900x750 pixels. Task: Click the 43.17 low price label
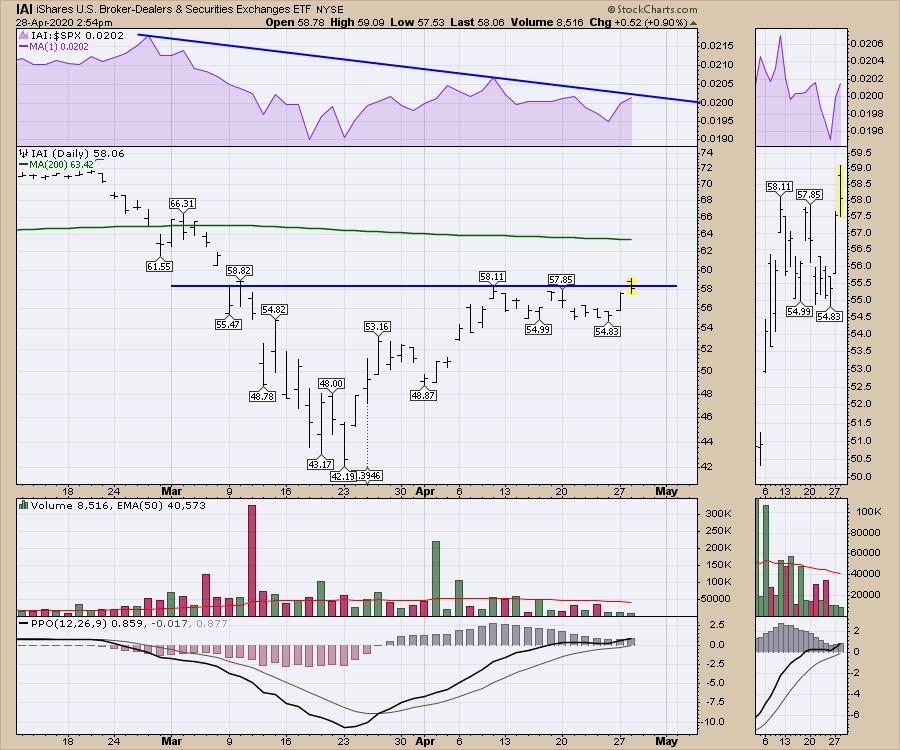coord(320,464)
